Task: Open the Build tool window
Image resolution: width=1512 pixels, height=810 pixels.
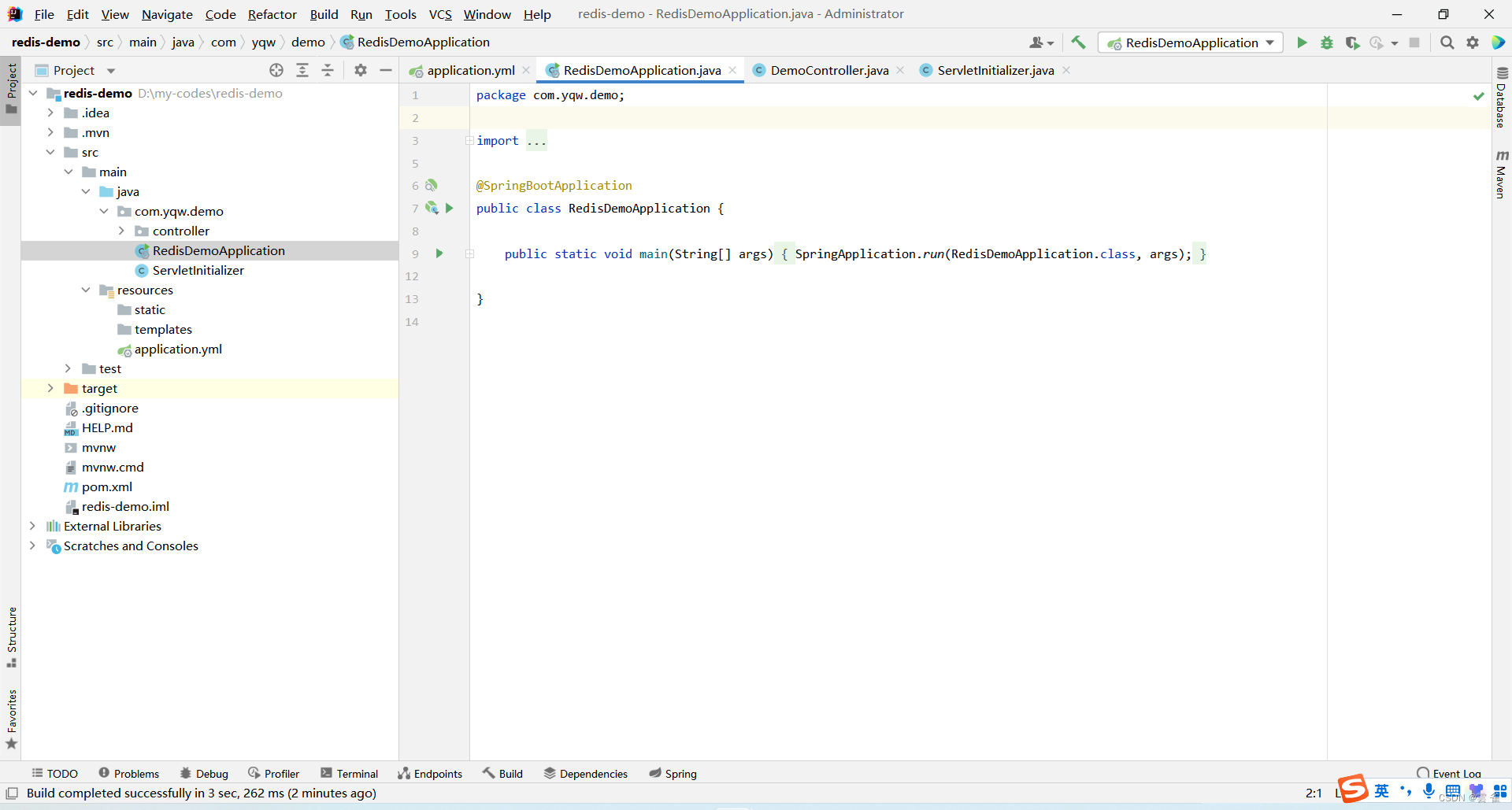Action: tap(503, 774)
